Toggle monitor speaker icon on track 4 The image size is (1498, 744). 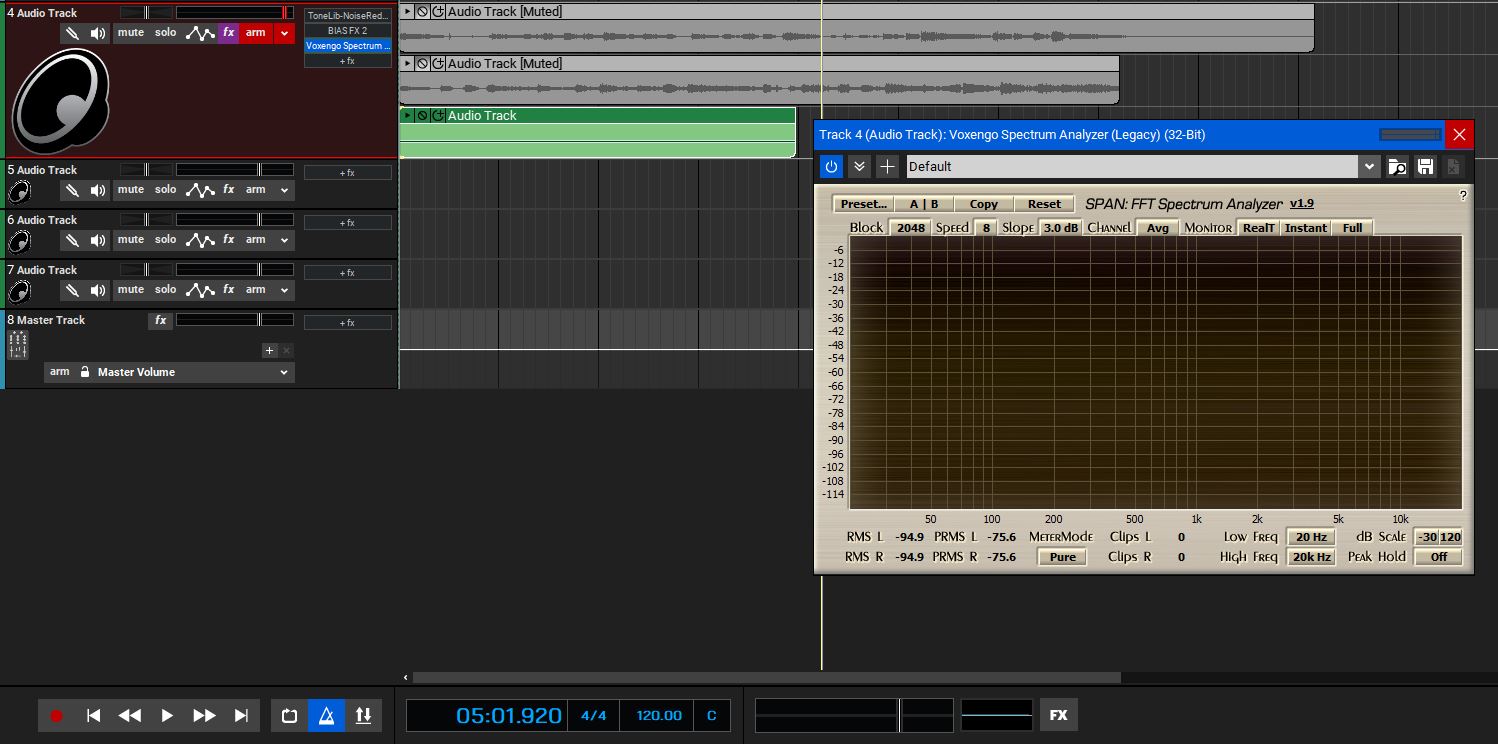click(98, 33)
